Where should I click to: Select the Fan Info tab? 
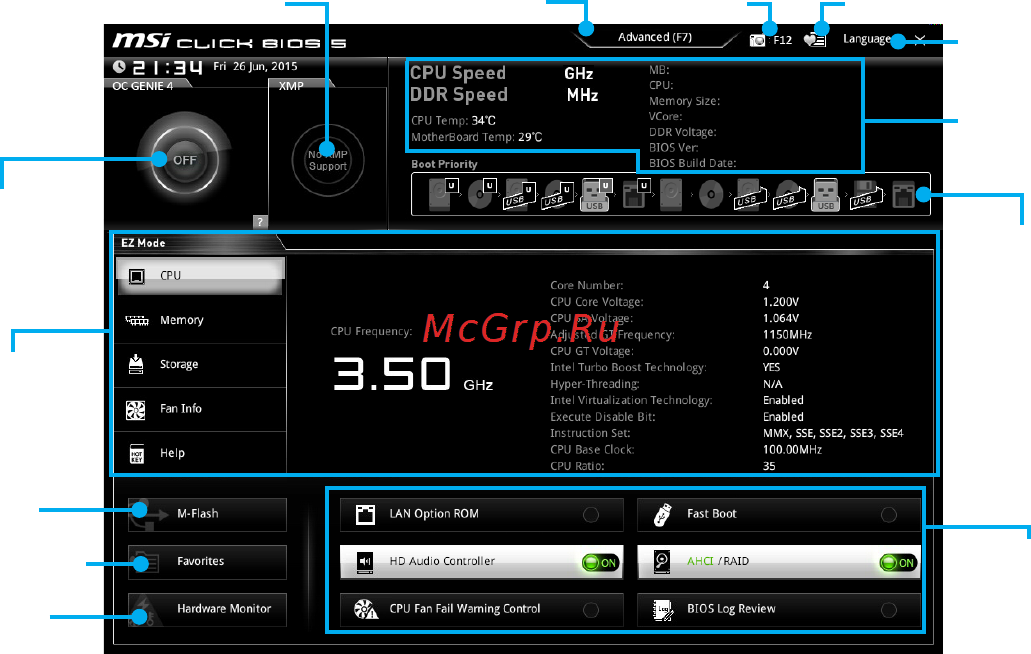(x=200, y=409)
